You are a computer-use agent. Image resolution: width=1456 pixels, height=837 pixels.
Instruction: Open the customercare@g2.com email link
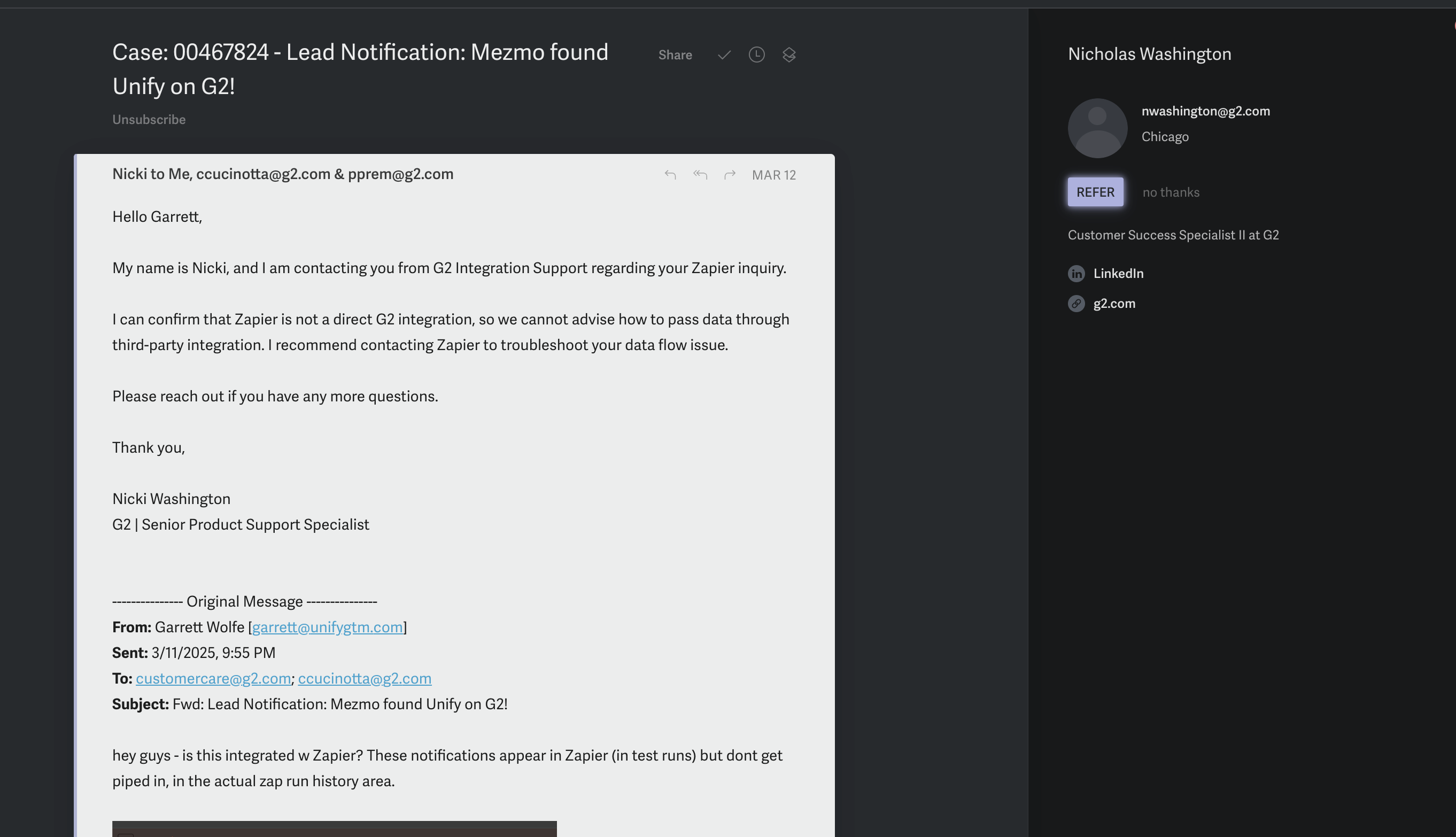(213, 678)
